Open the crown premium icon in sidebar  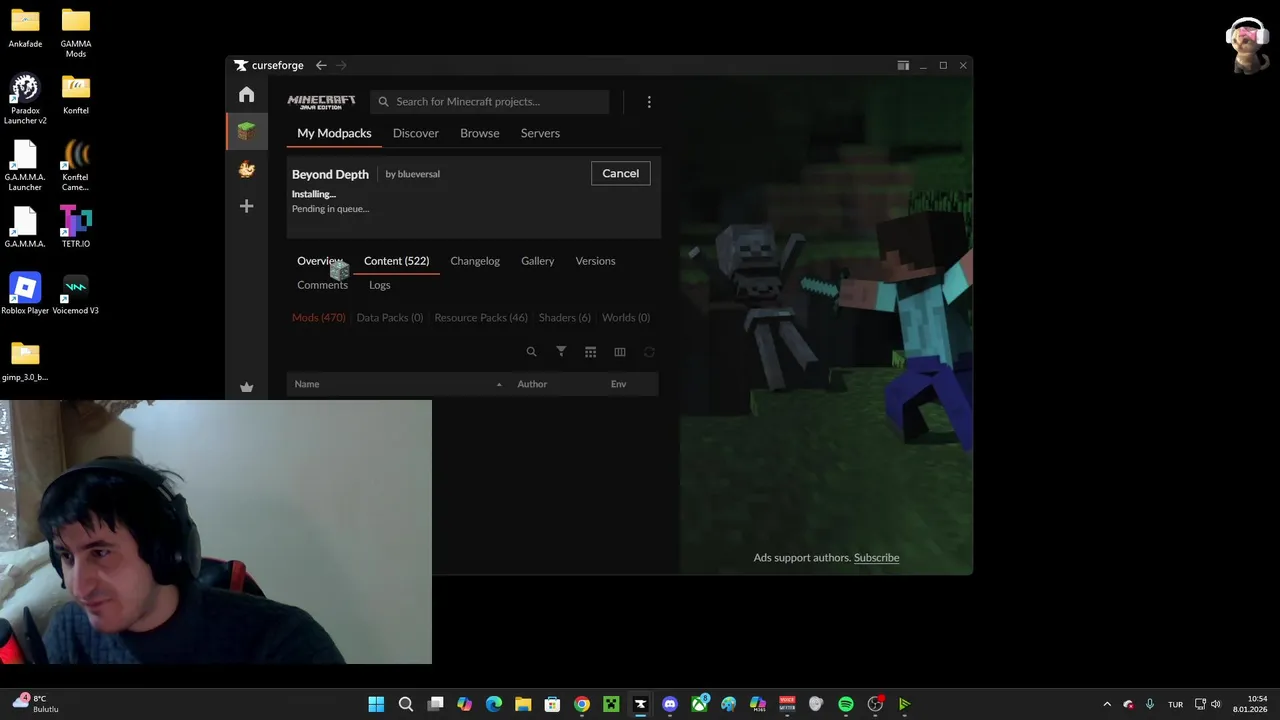(246, 388)
